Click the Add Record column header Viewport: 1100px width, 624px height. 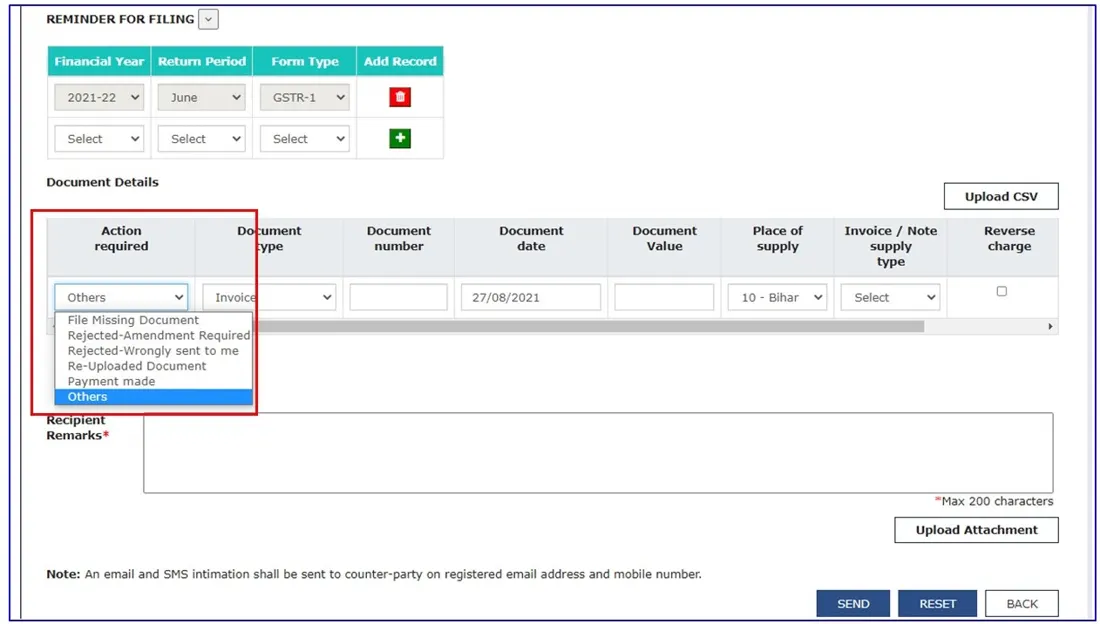click(x=400, y=61)
